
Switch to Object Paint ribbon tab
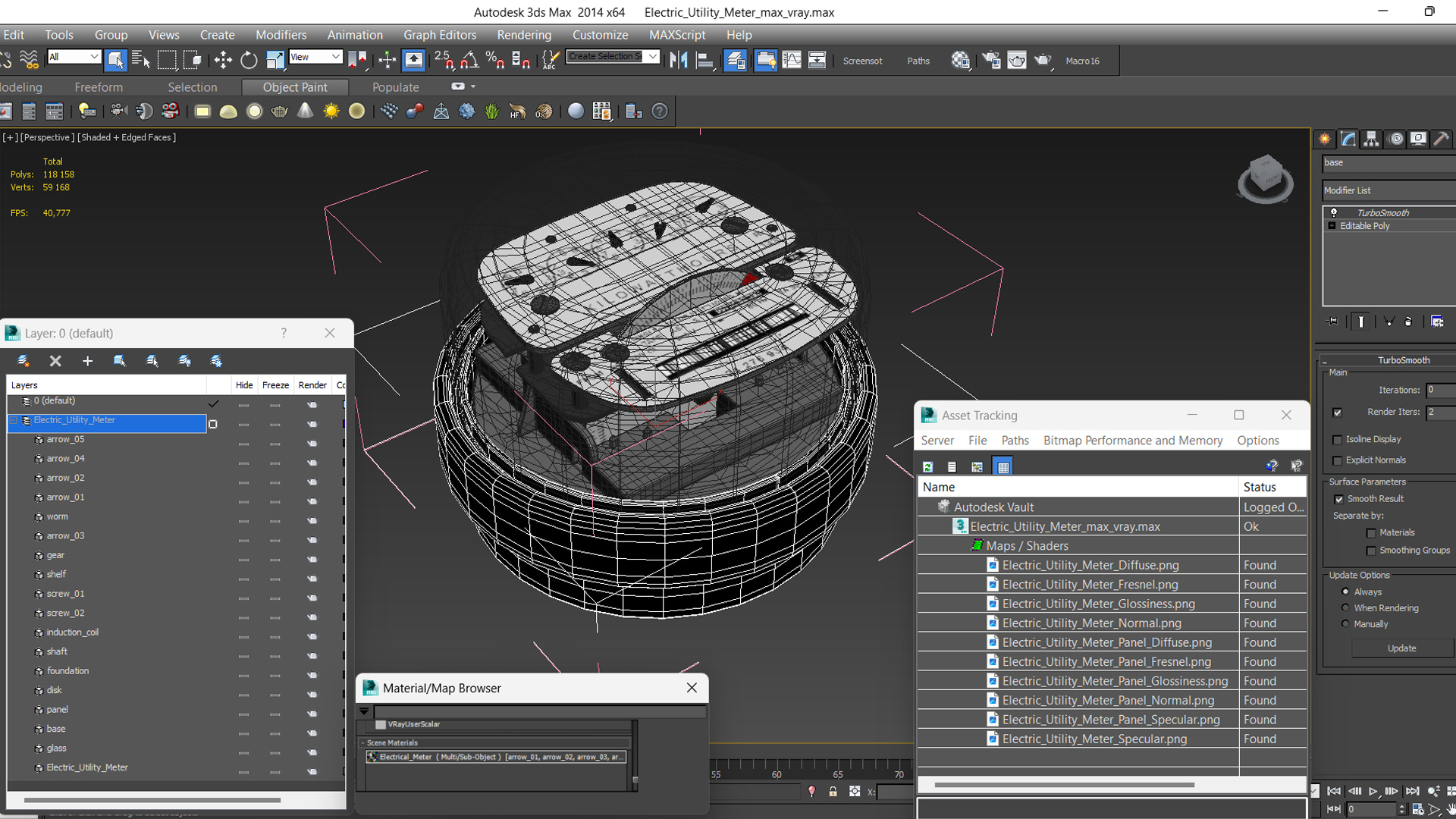tap(295, 87)
